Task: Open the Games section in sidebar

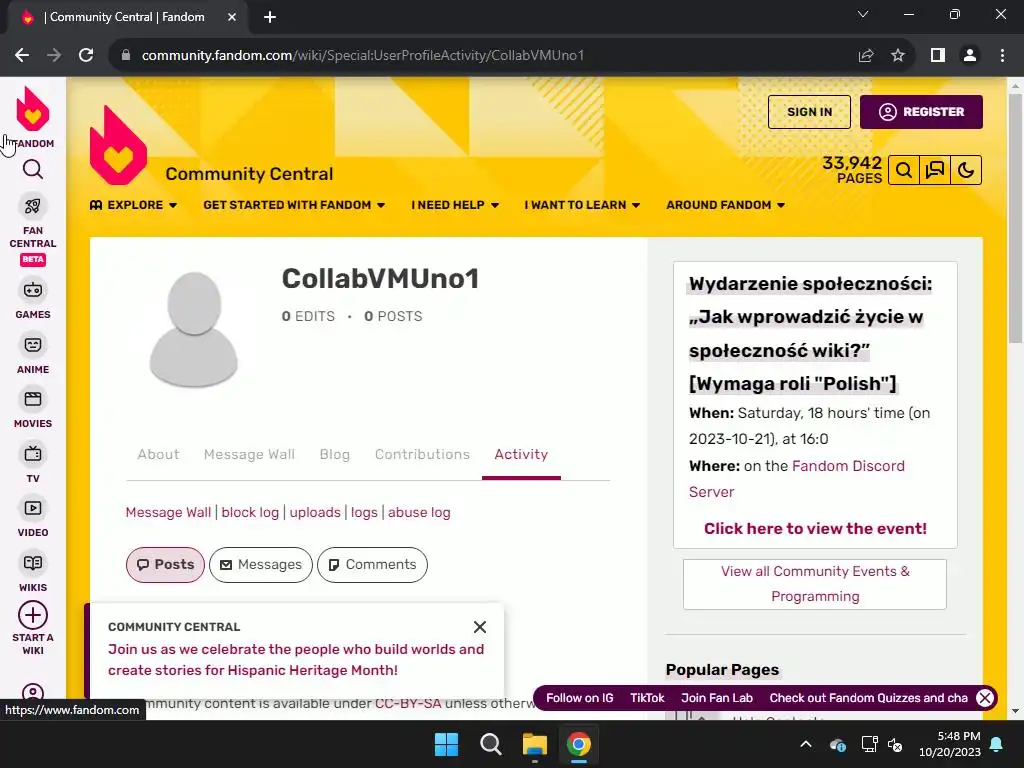Action: (33, 300)
